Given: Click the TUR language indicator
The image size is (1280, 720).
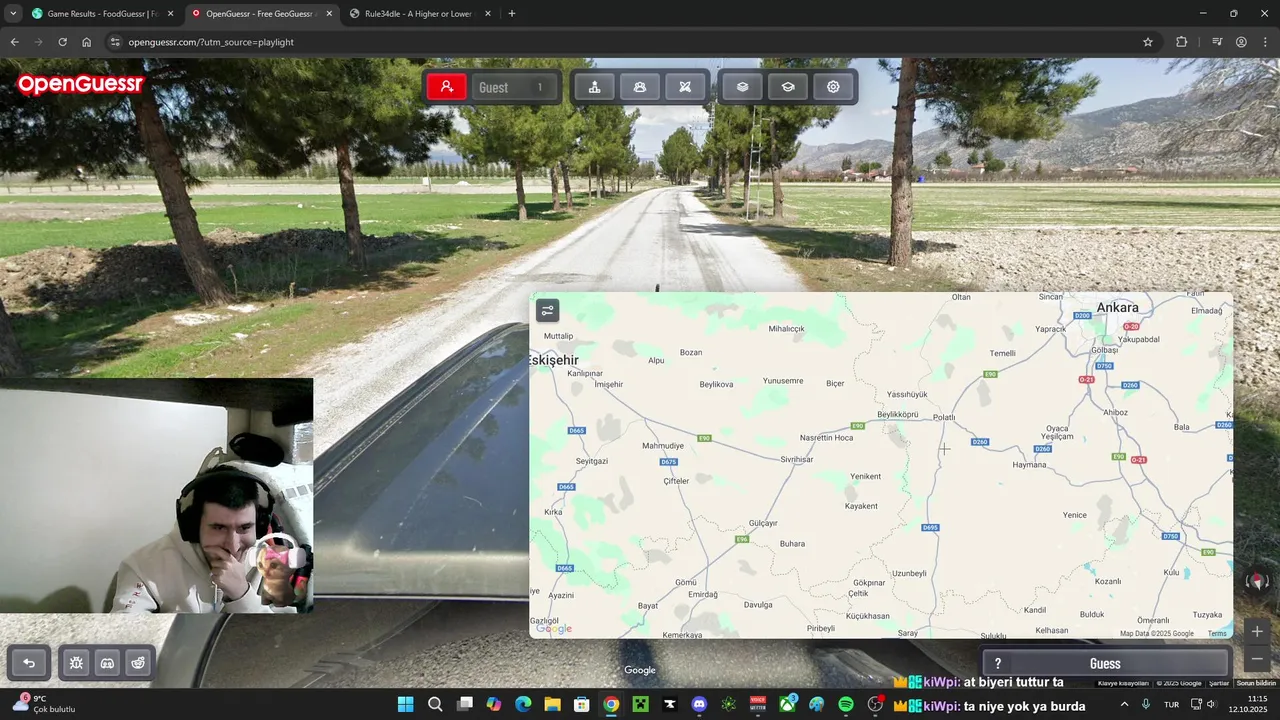Looking at the screenshot, I should point(1171,704).
